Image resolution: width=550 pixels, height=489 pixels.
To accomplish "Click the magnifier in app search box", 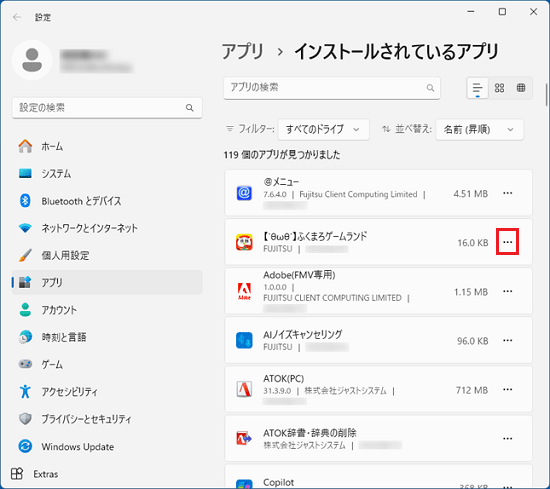I will 430,88.
